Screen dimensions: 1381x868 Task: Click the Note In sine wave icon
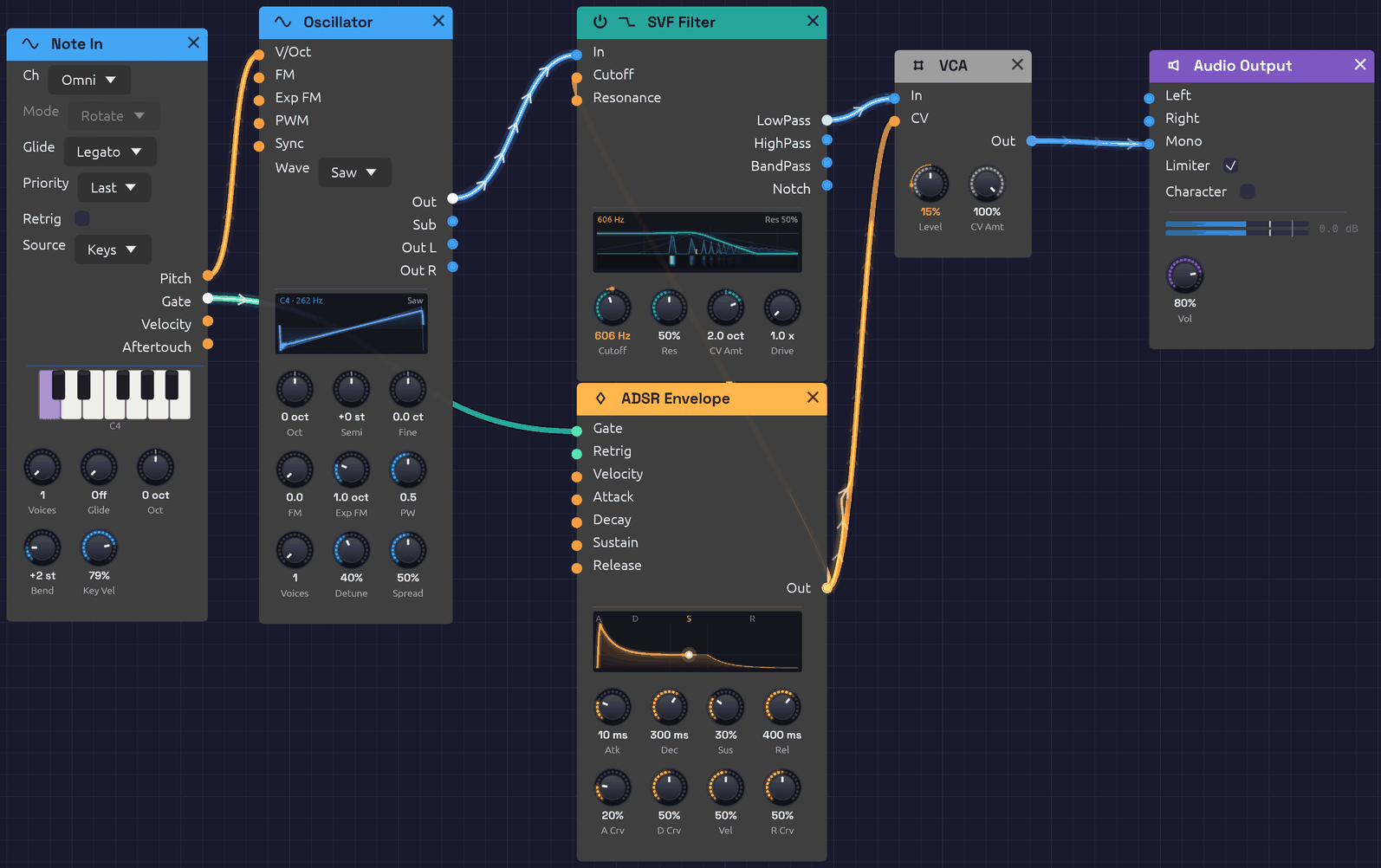pos(30,44)
